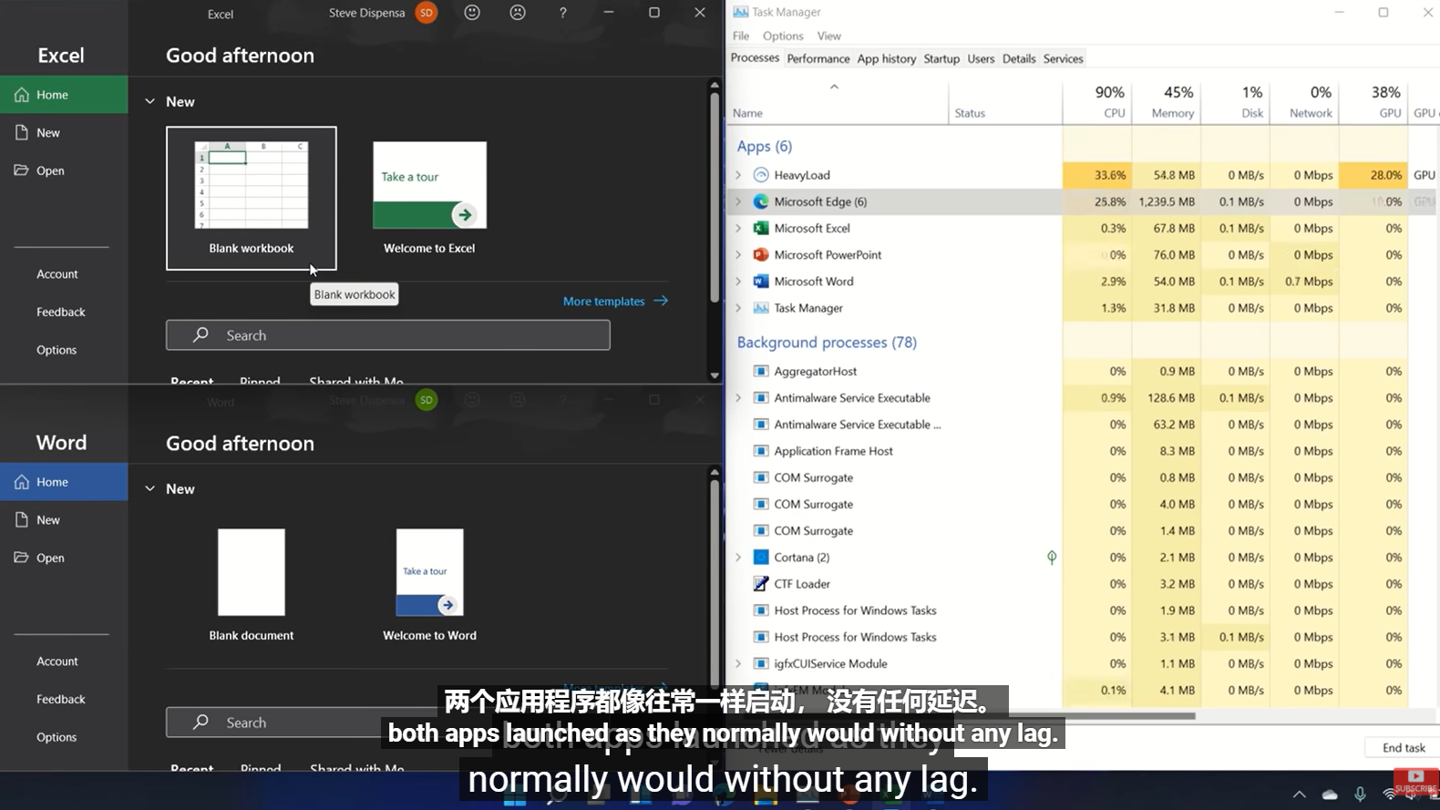The height and width of the screenshot is (810, 1440).
Task: Click the End task button
Action: coord(1402,747)
